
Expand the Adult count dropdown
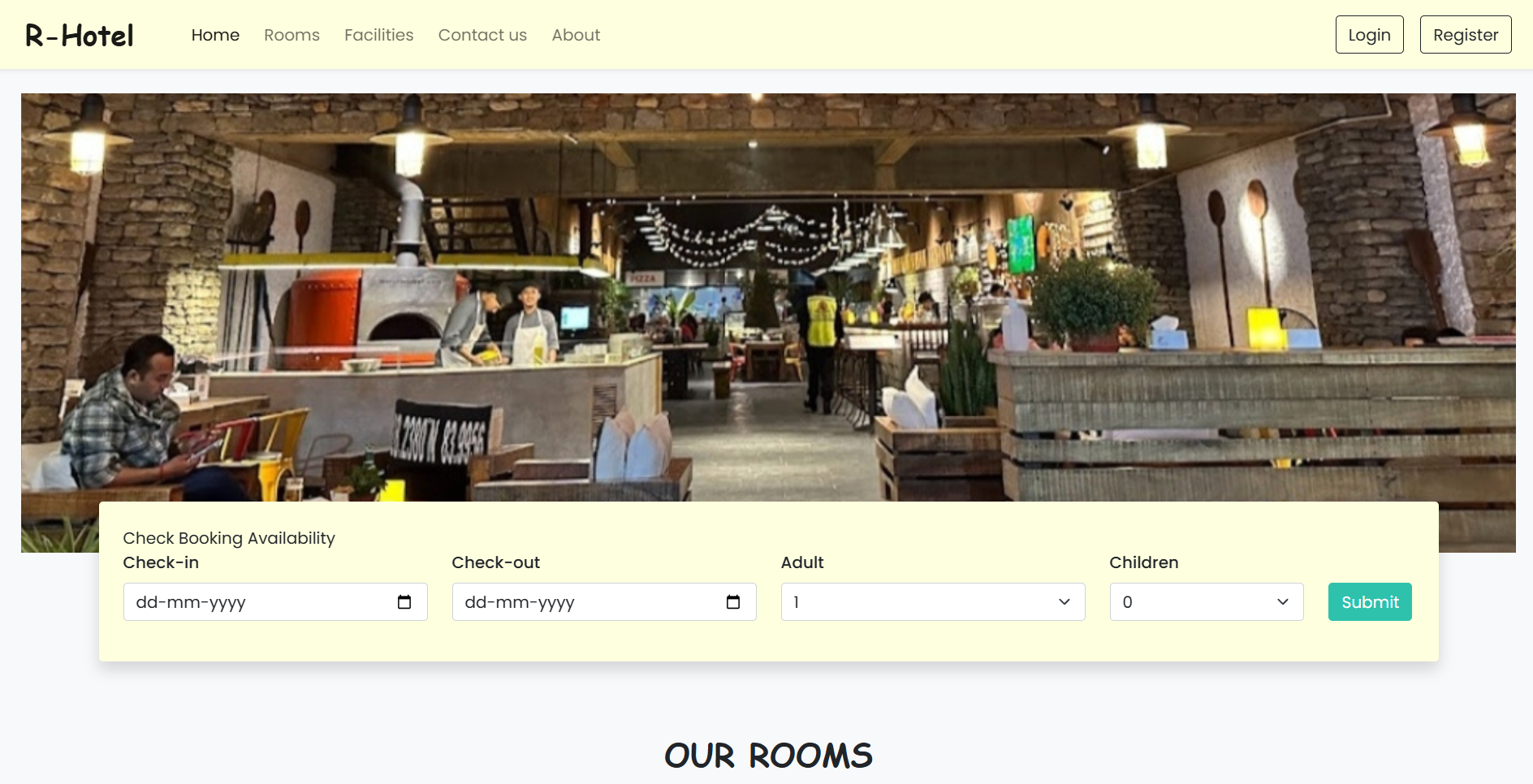point(933,602)
